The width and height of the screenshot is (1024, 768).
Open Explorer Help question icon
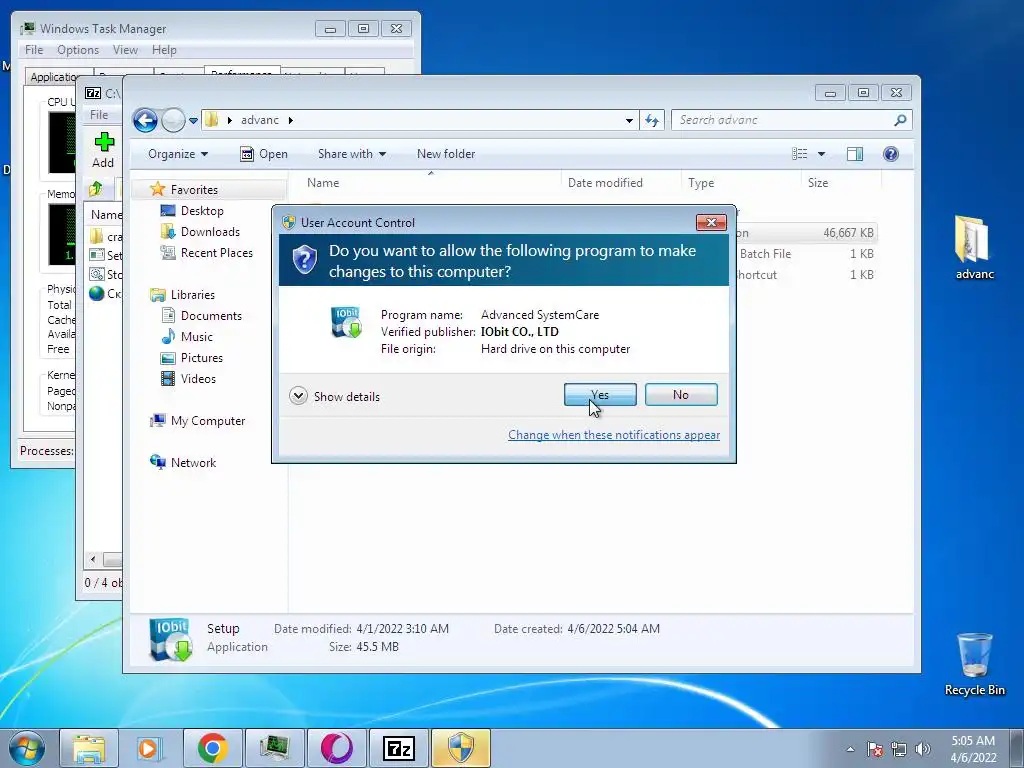coord(891,154)
